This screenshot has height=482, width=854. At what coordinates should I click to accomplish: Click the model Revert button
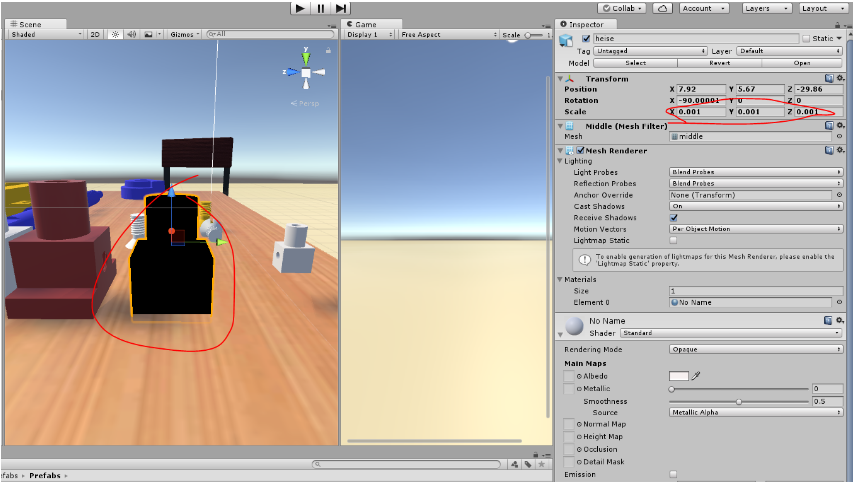pyautogui.click(x=719, y=63)
